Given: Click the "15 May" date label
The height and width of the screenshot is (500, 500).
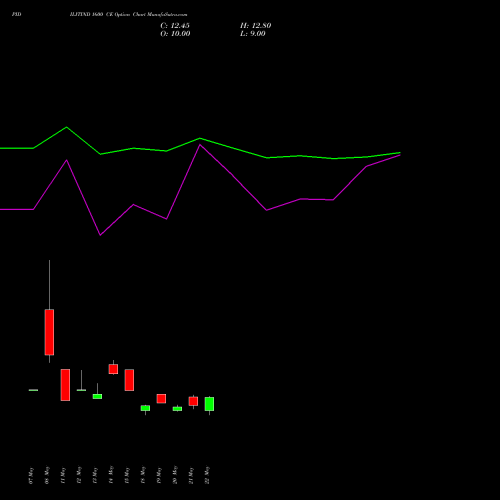Looking at the screenshot, I should coord(127,476).
